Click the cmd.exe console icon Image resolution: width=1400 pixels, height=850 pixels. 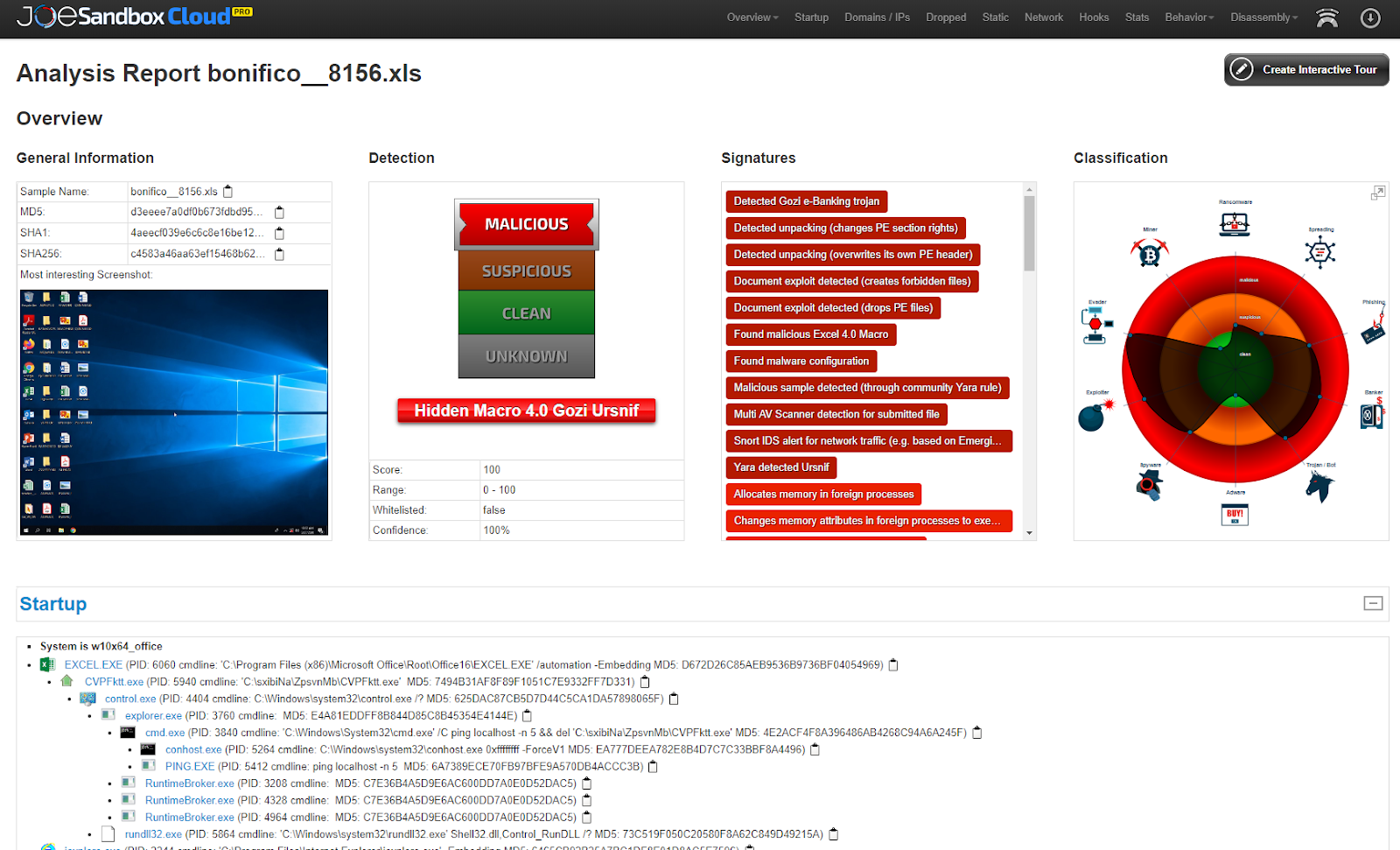(128, 733)
